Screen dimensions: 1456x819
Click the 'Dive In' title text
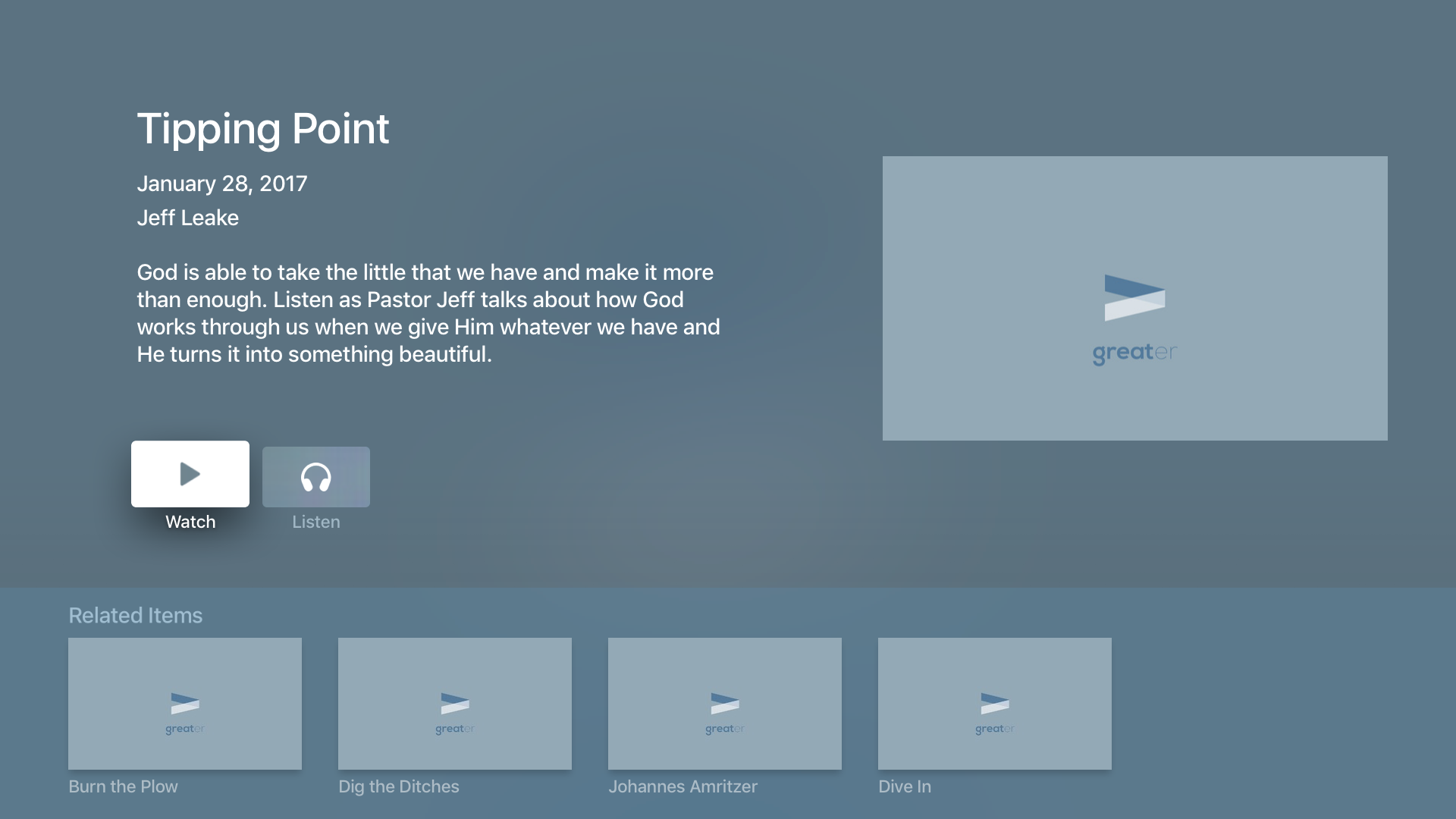(905, 786)
